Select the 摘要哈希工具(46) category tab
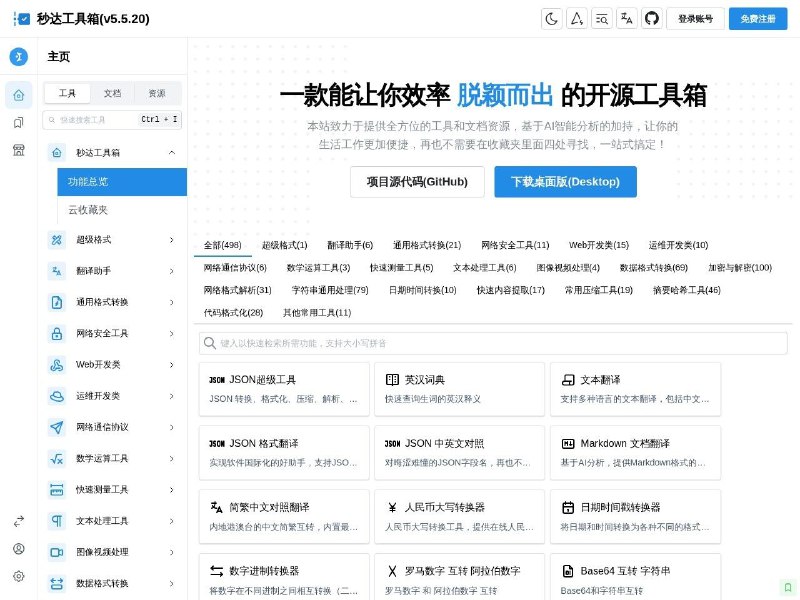Image resolution: width=800 pixels, height=600 pixels. click(x=687, y=290)
